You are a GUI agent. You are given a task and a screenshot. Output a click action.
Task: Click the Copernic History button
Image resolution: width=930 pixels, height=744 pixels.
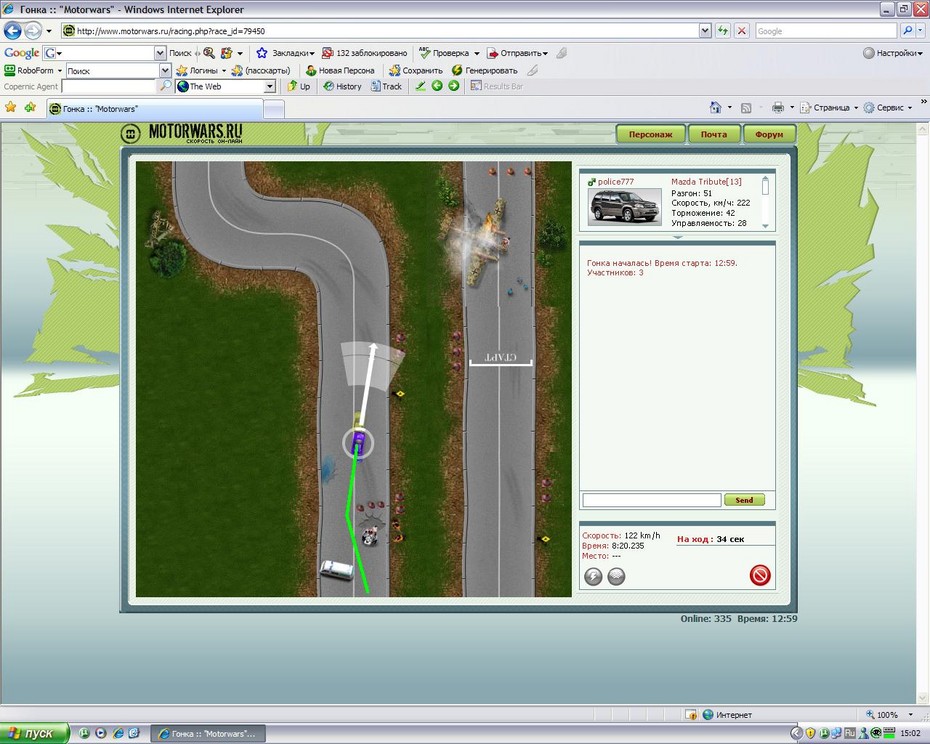coord(342,86)
